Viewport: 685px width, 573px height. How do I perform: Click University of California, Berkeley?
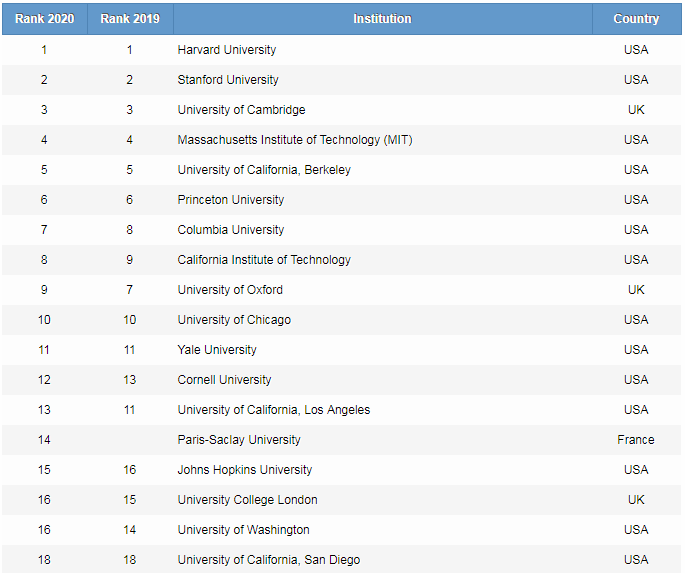coord(264,170)
